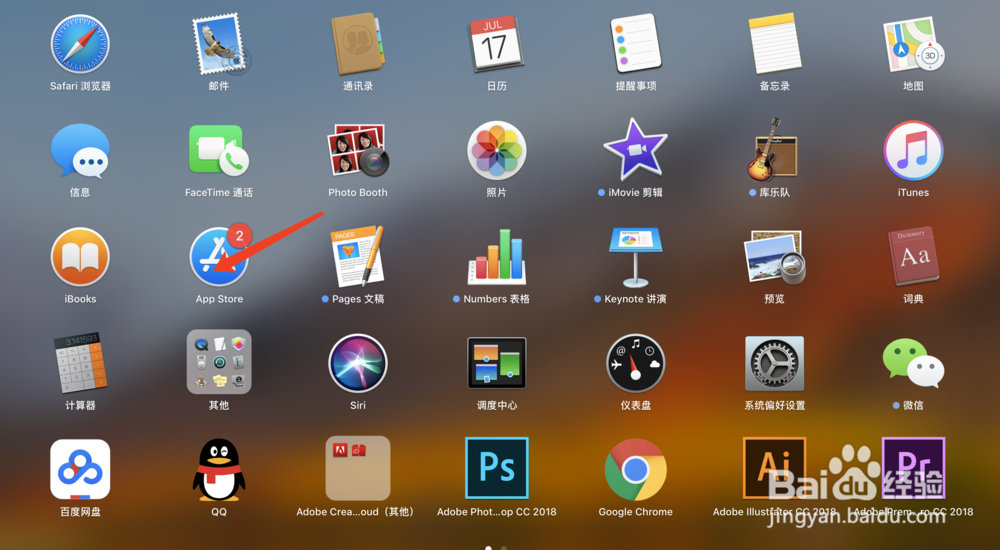Open the Safari browser app
The width and height of the screenshot is (1000, 550).
80,44
